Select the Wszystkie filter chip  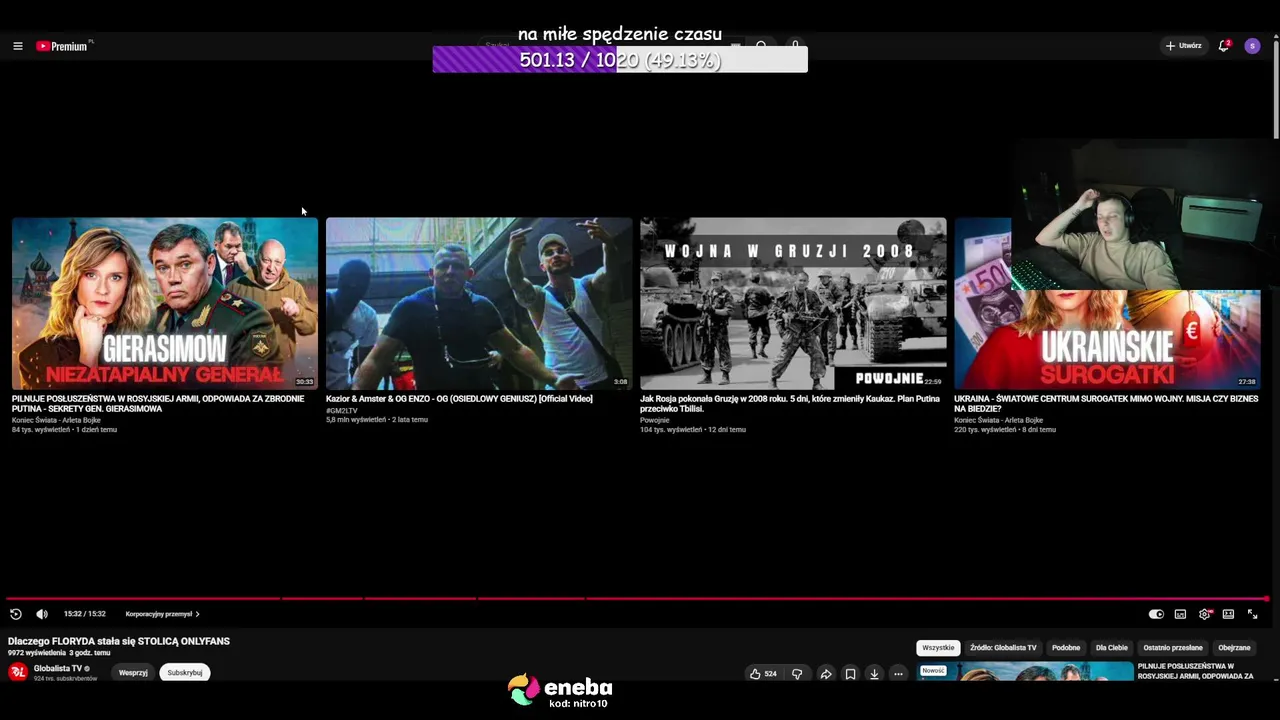[x=938, y=648]
